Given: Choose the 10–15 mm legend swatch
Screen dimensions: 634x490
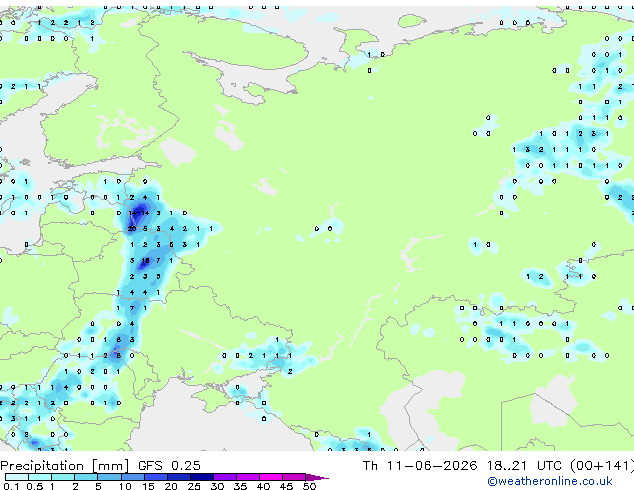Looking at the screenshot, I should point(132,477).
